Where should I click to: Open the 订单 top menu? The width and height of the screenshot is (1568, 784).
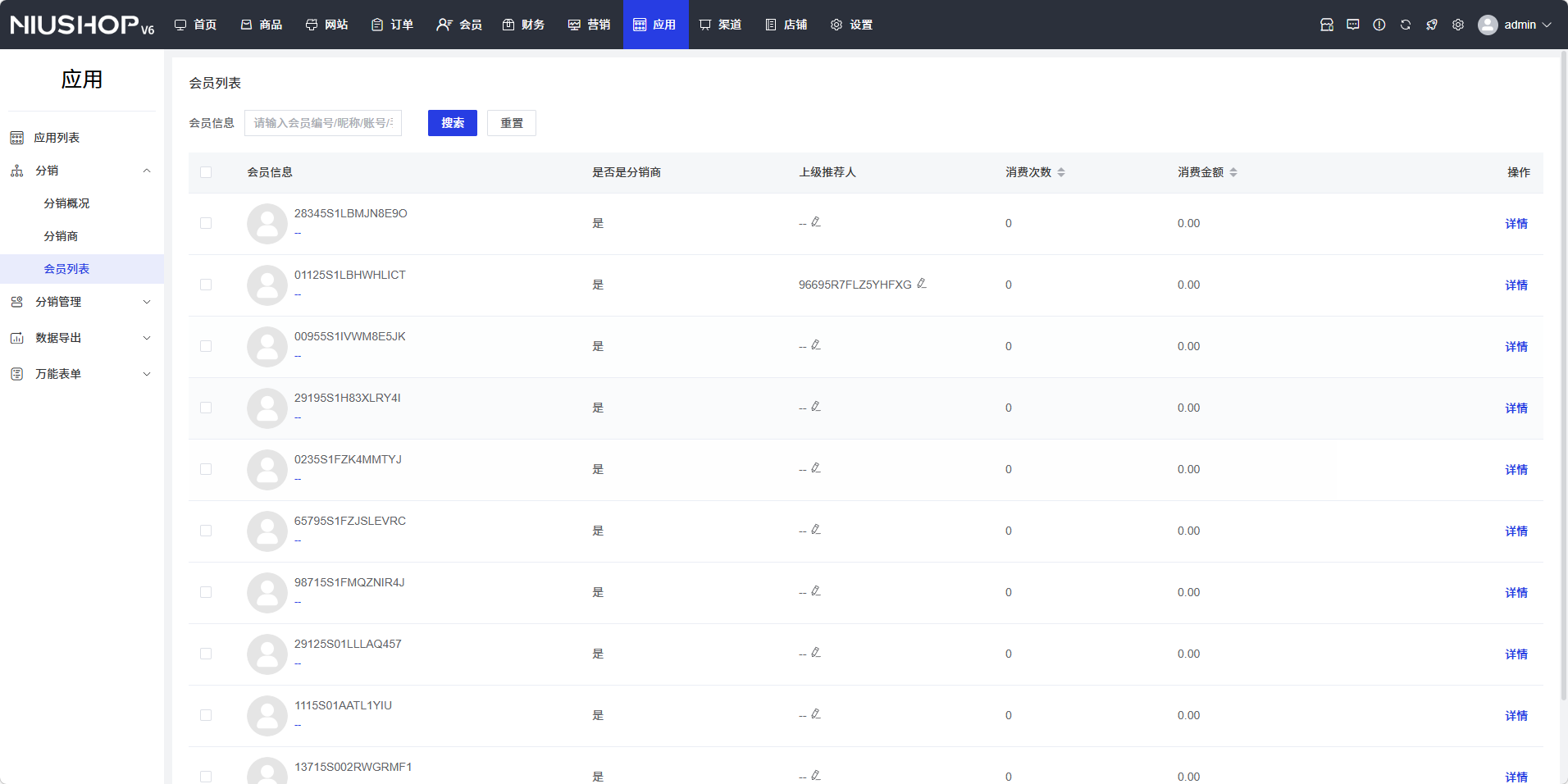[x=392, y=25]
